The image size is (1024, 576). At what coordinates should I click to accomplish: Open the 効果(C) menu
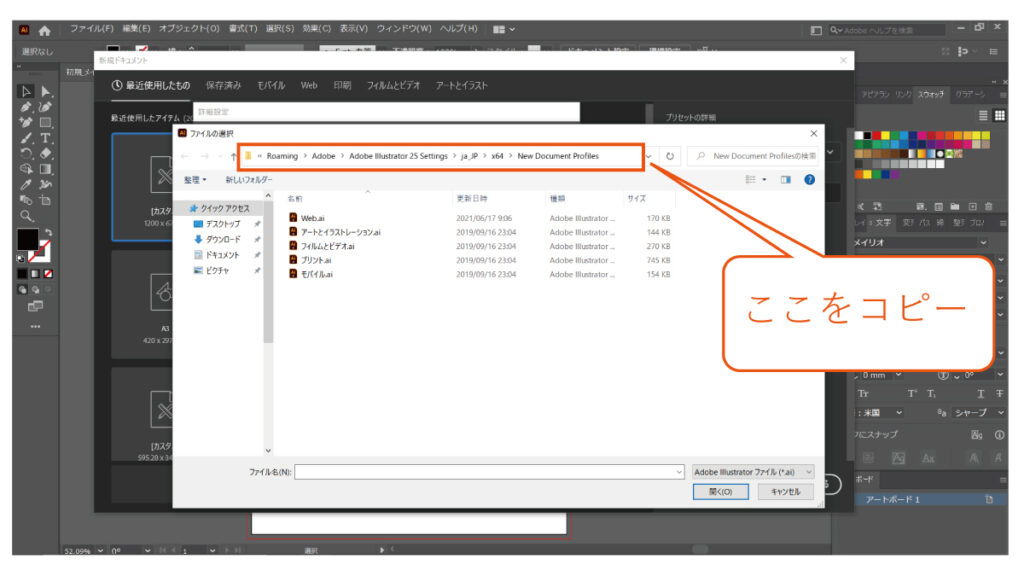coord(317,29)
